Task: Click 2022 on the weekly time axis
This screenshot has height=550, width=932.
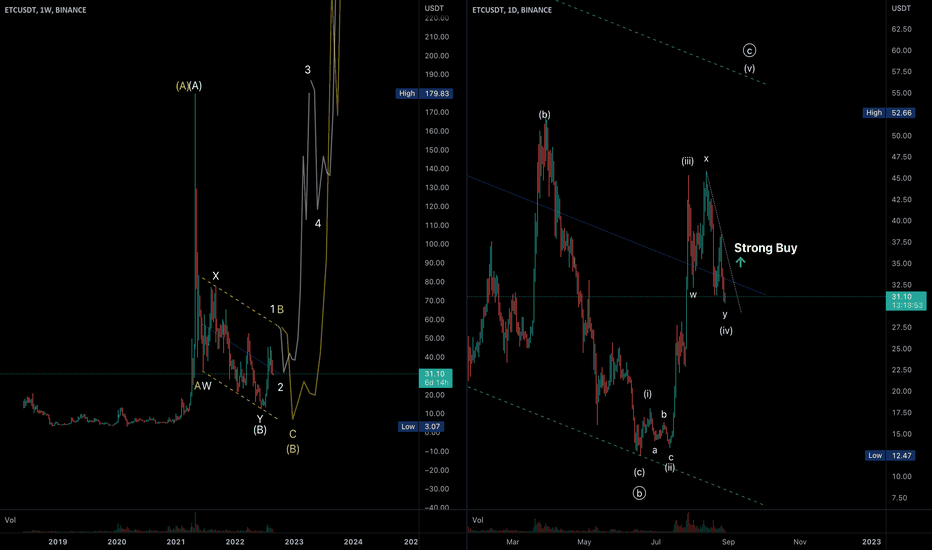Action: point(235,542)
